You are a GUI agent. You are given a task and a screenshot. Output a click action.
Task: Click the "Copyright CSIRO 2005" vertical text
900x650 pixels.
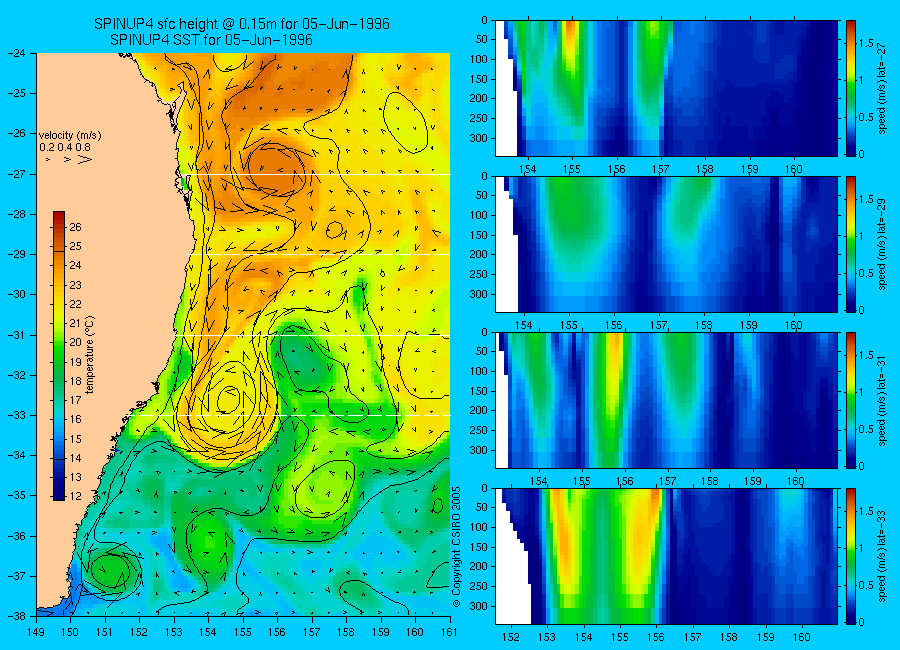(456, 547)
